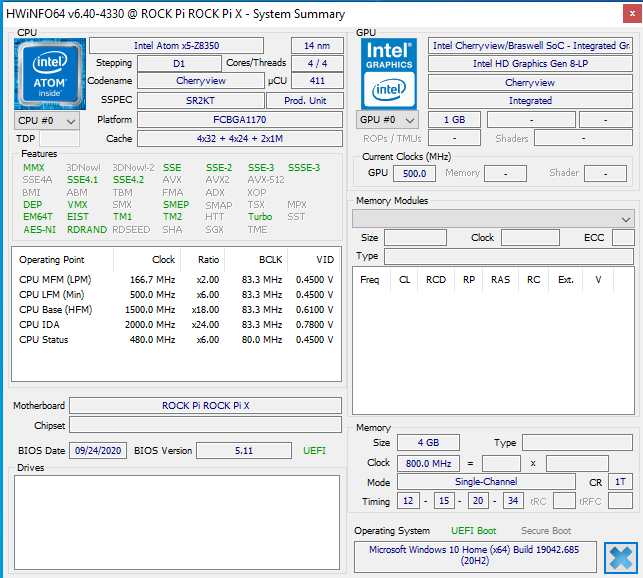Screen dimensions: 643x578
Task: Click inside the empty Drives list box
Action: pos(177,523)
